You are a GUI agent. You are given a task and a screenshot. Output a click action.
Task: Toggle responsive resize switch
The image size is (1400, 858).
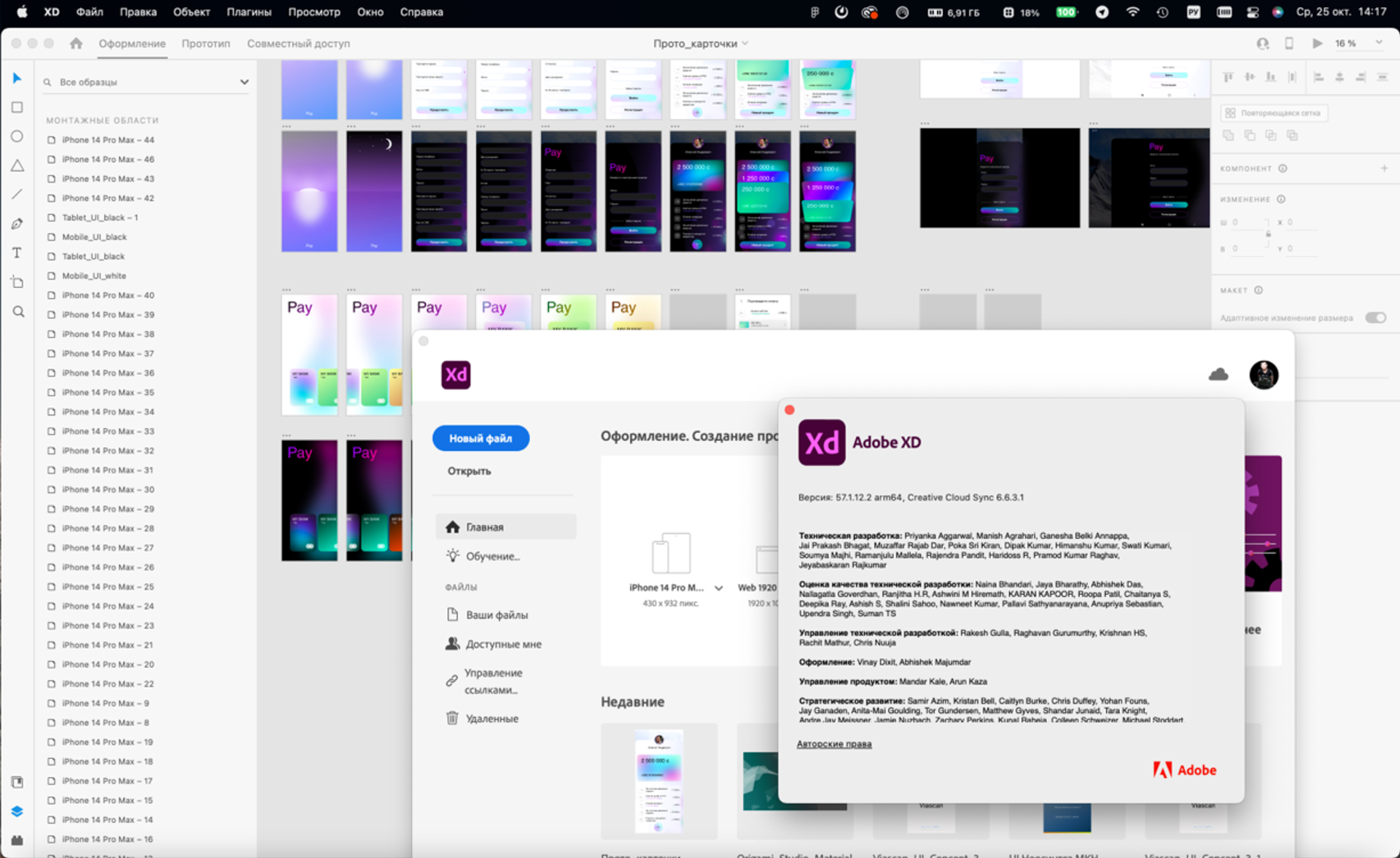click(x=1375, y=318)
